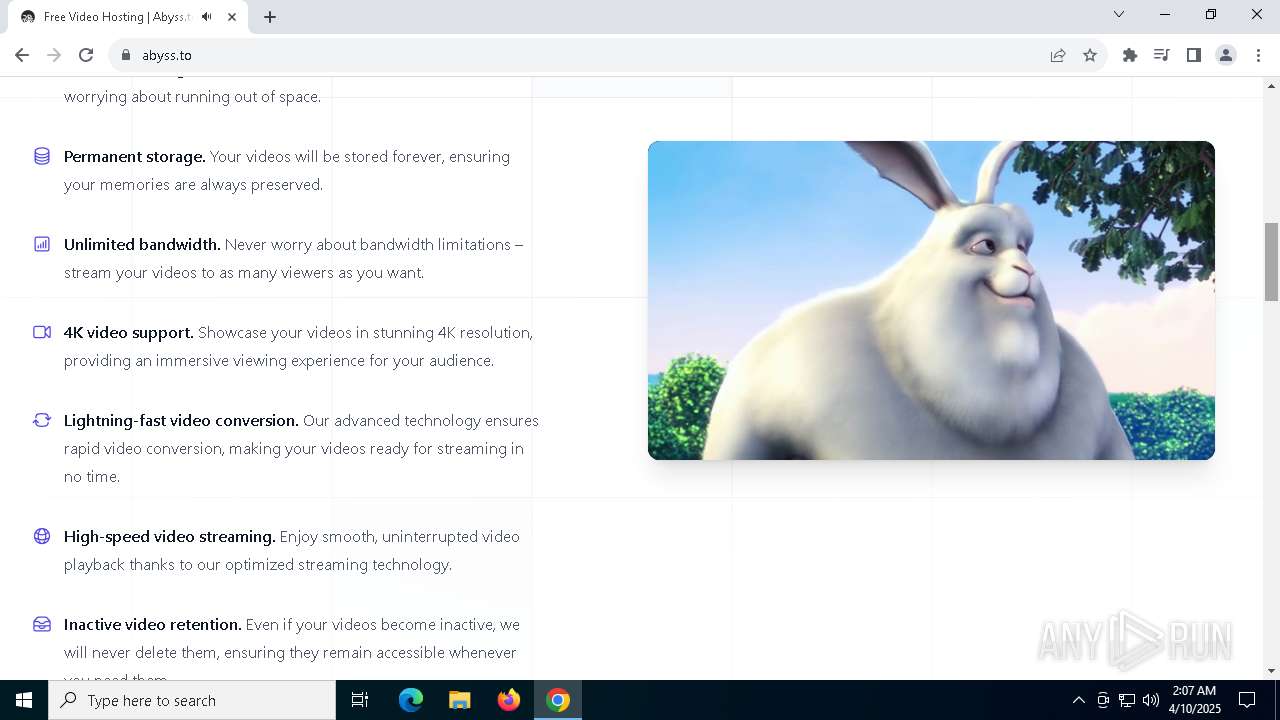Select the Free Video Hosting tab
This screenshot has width=1280, height=720.
(128, 17)
